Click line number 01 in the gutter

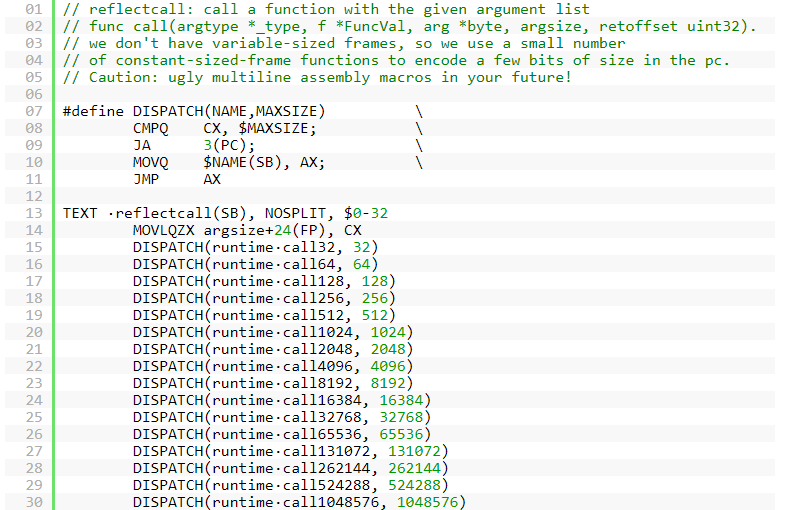pos(34,9)
